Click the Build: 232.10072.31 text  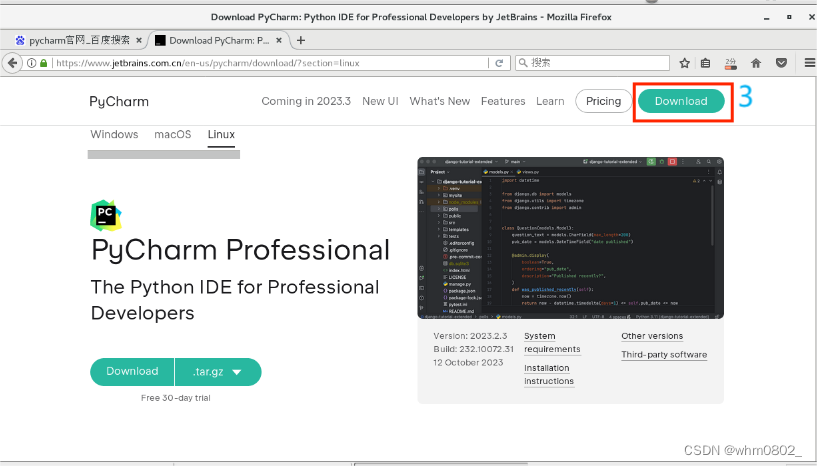coord(473,349)
